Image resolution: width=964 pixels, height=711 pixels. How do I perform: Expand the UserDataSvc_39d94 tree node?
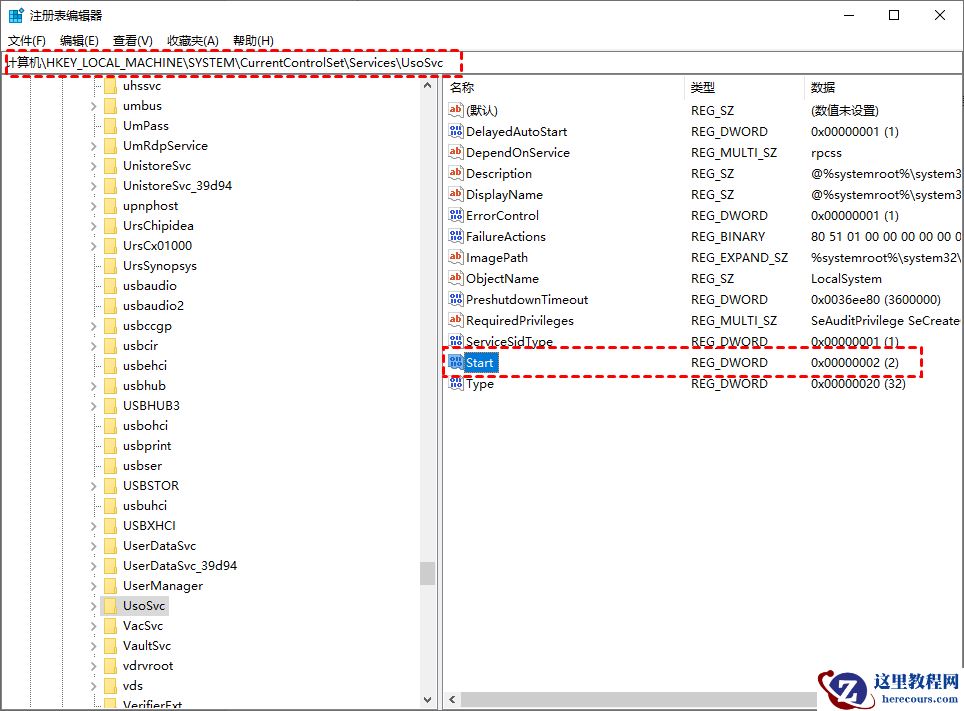click(x=92, y=565)
